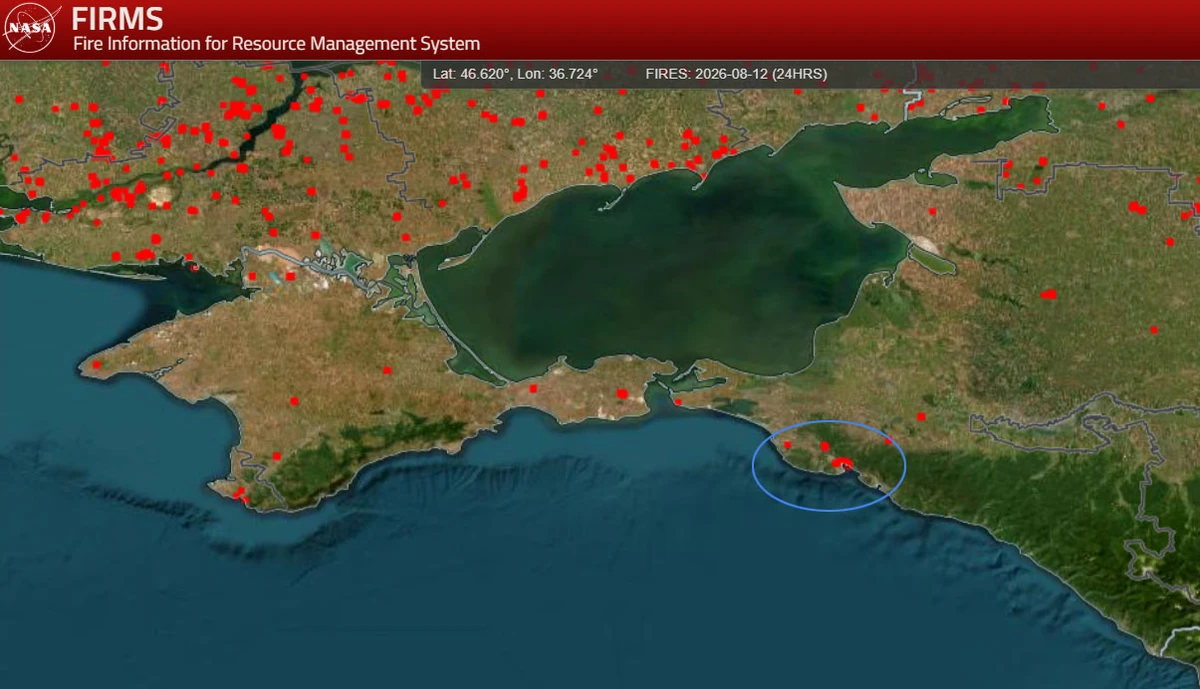
Task: Click the "FIRES: 2026-08-12 (24HRS)" date label
Action: tap(736, 74)
